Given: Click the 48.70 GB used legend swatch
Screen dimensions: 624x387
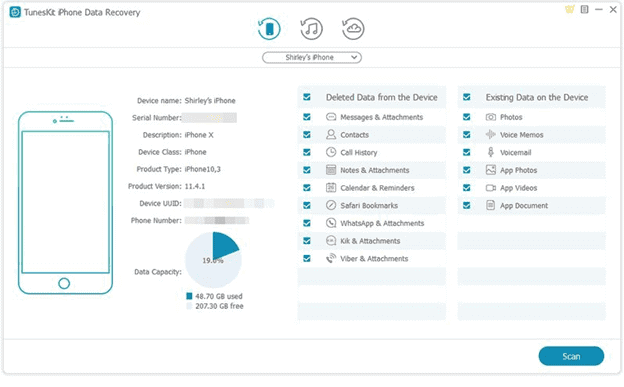Looking at the screenshot, I should [x=189, y=296].
